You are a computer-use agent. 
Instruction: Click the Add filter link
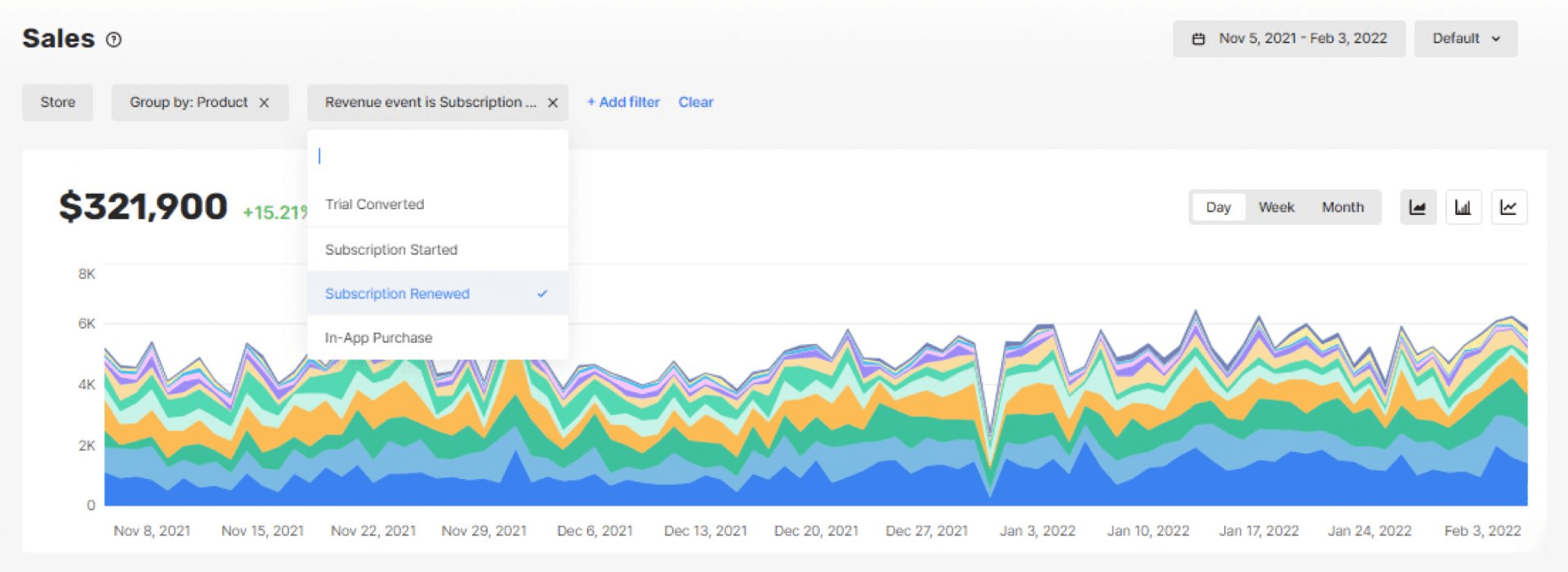pyautogui.click(x=623, y=102)
